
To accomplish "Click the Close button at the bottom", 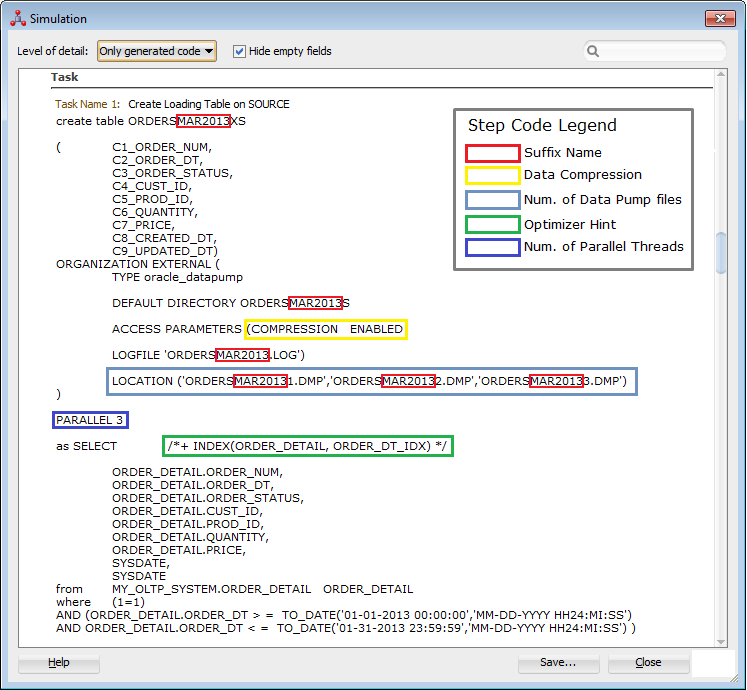I will click(x=648, y=662).
